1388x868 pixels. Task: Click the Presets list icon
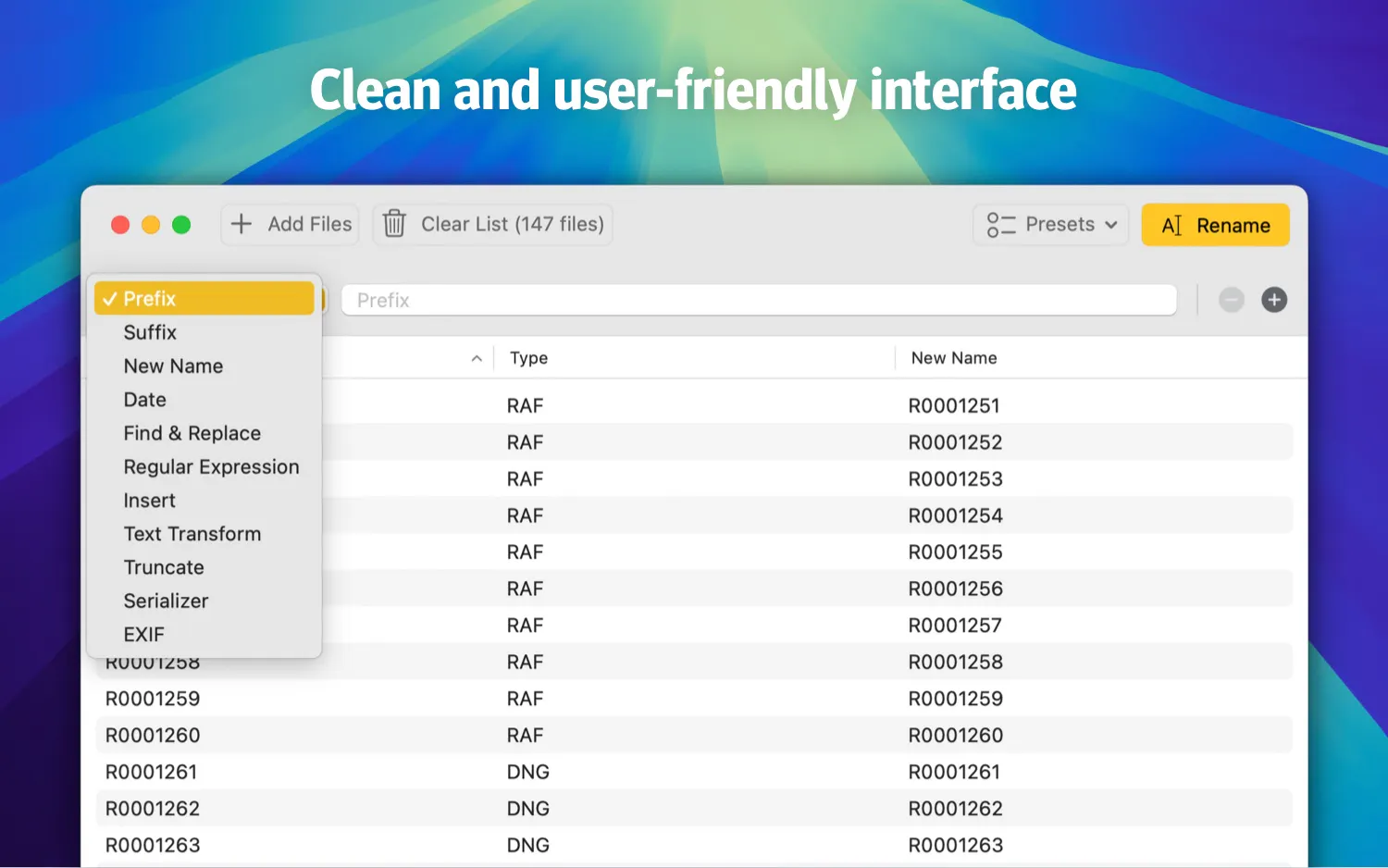1001,225
